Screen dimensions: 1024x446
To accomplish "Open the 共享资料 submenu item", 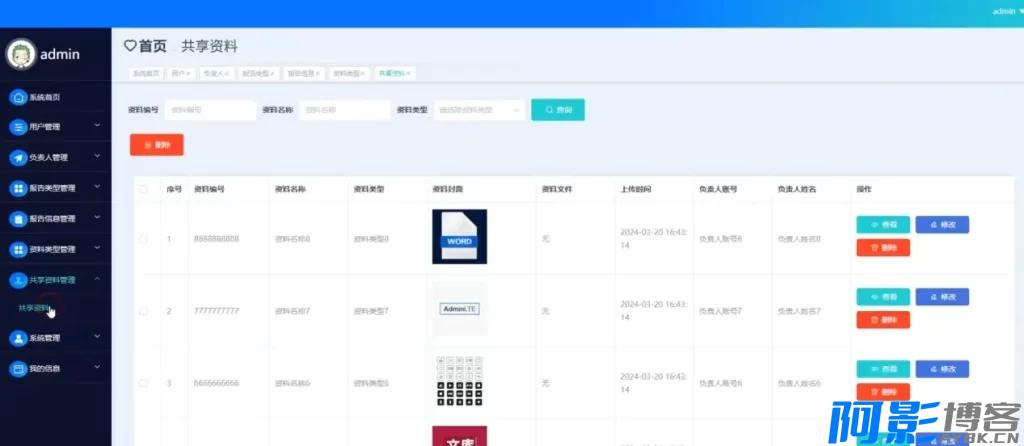I will click(x=34, y=308).
